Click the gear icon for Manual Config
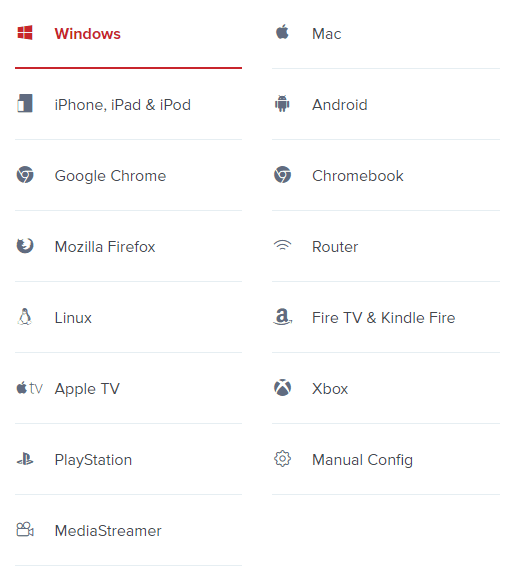Viewport: 516px width, 573px height. pyautogui.click(x=282, y=459)
